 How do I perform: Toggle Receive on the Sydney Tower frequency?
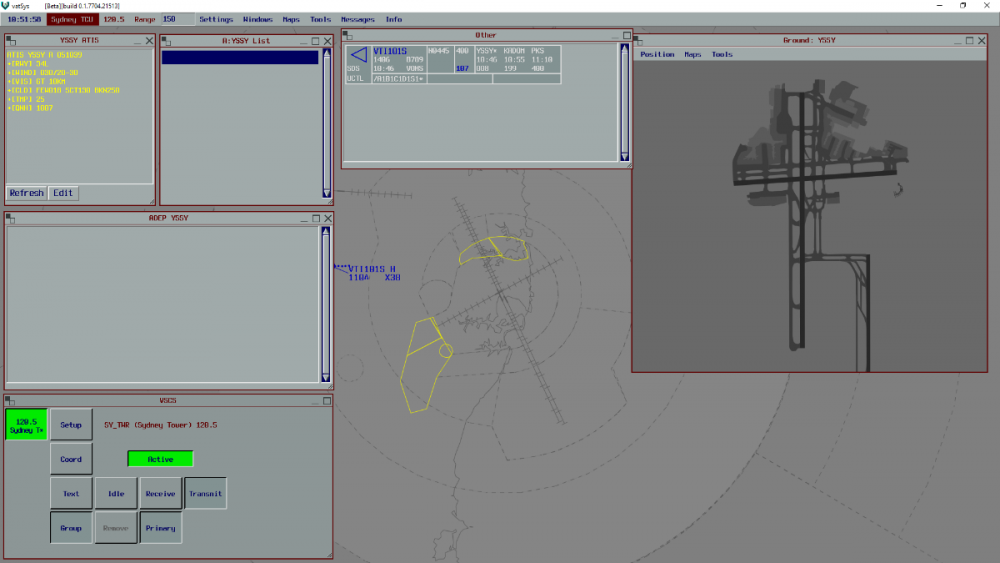pyautogui.click(x=160, y=493)
